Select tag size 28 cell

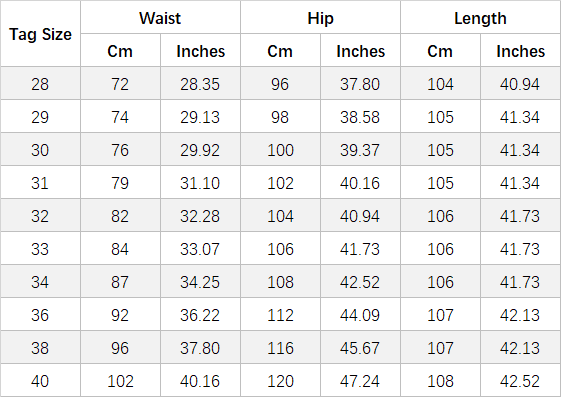pos(40,84)
